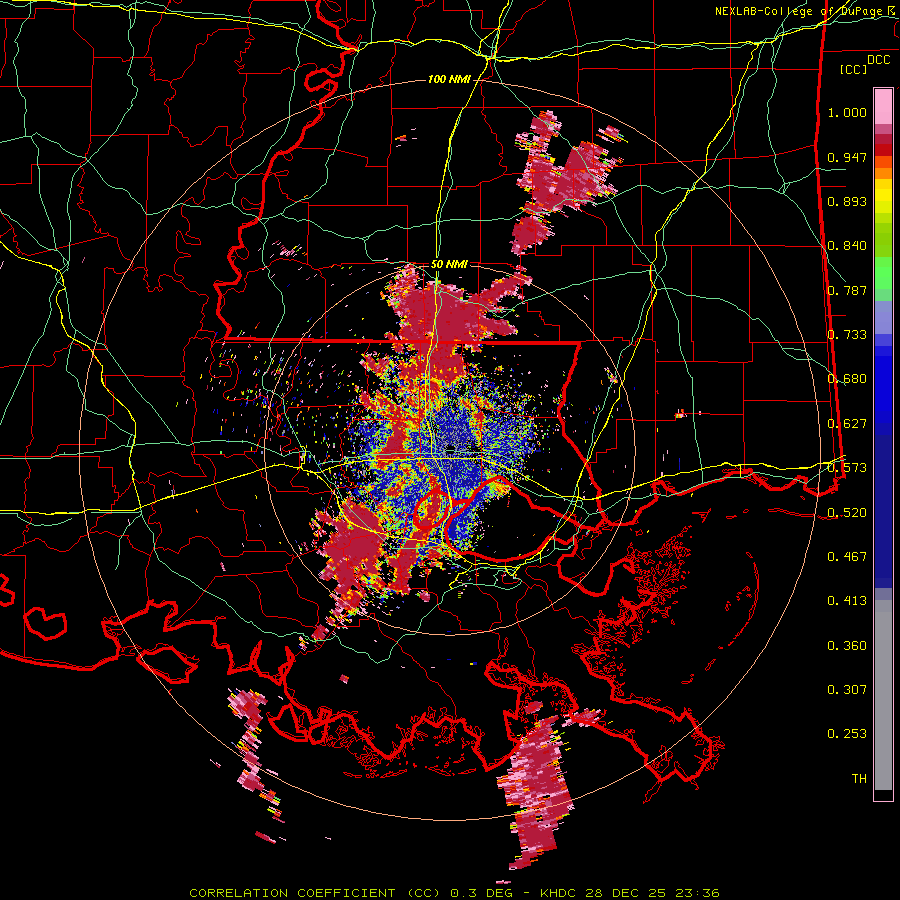Click the 0.520 legend value
The height and width of the screenshot is (900, 900).
[847, 513]
